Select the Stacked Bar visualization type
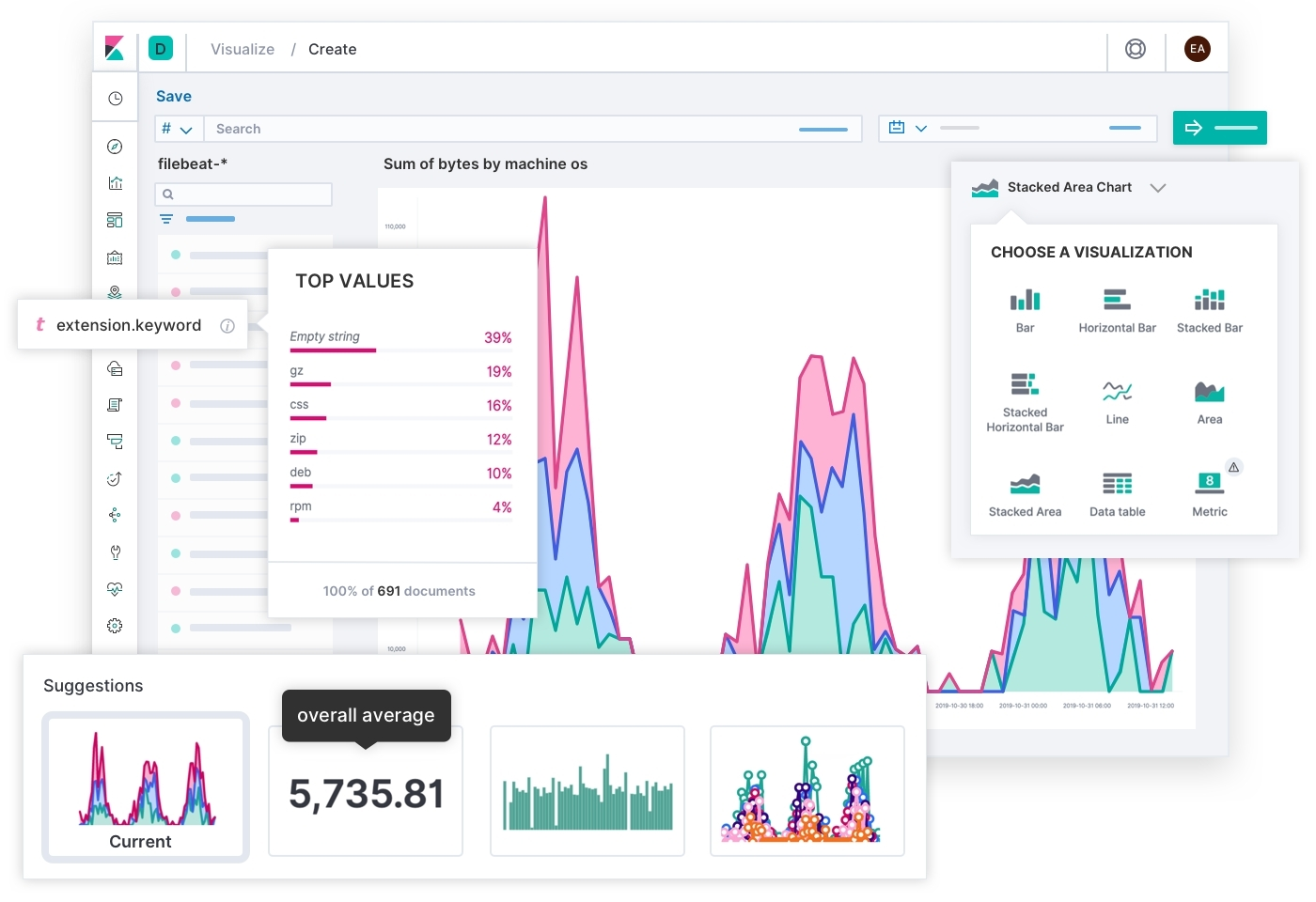1316x902 pixels. tap(1209, 308)
